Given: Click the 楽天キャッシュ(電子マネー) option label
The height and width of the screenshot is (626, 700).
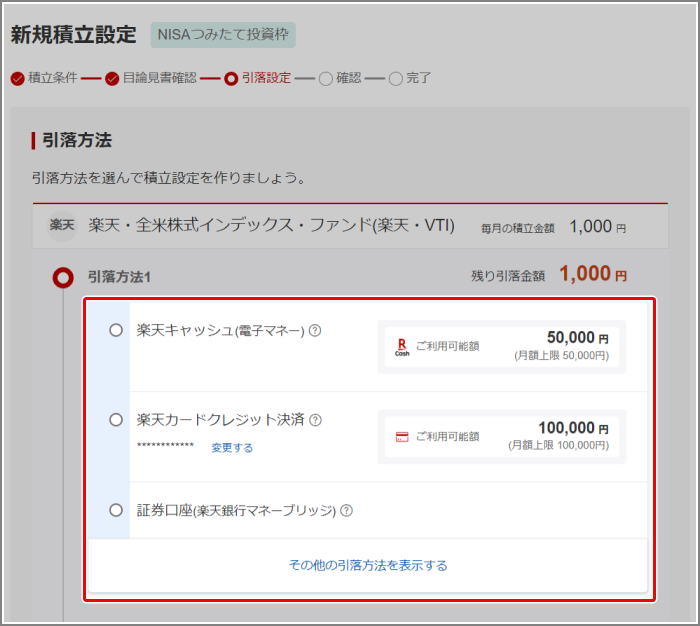Looking at the screenshot, I should click(221, 330).
